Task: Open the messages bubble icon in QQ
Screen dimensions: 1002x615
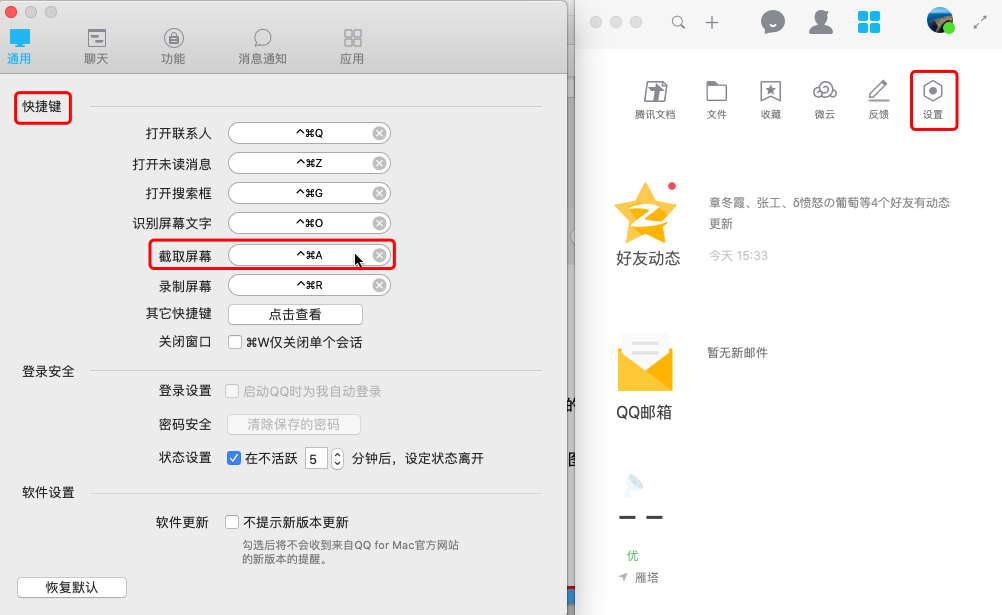Action: click(x=773, y=22)
